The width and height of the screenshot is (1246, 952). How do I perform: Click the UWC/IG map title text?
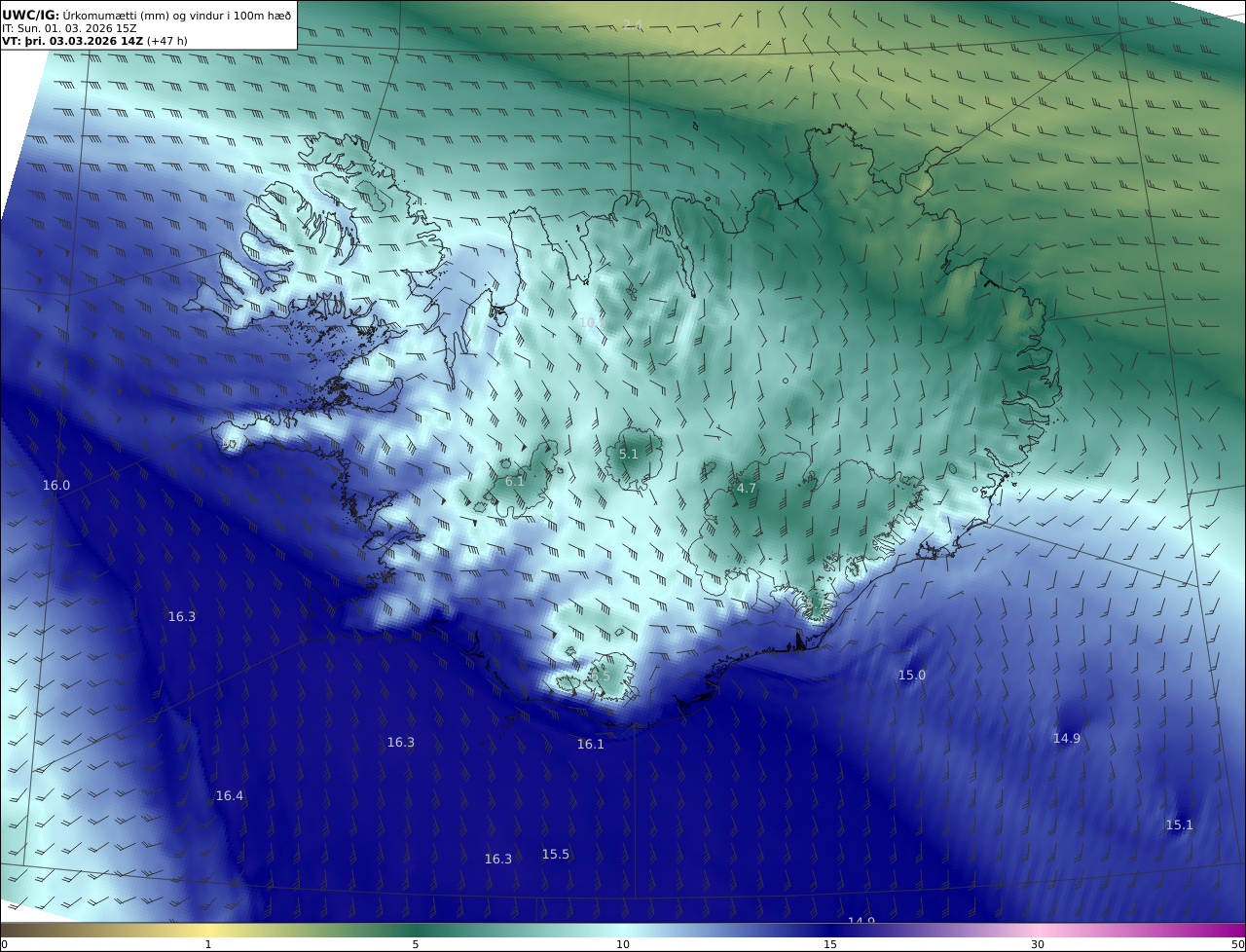[x=146, y=15]
